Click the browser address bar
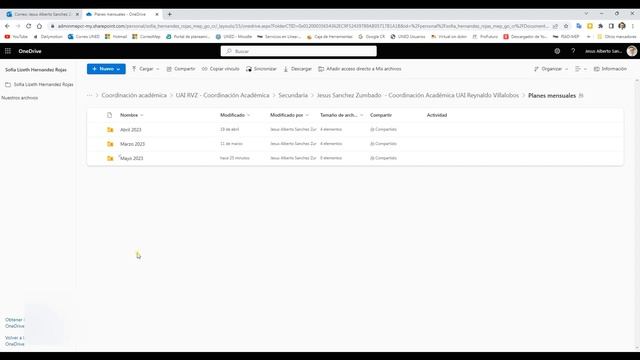The width and height of the screenshot is (640, 360). click(x=302, y=26)
